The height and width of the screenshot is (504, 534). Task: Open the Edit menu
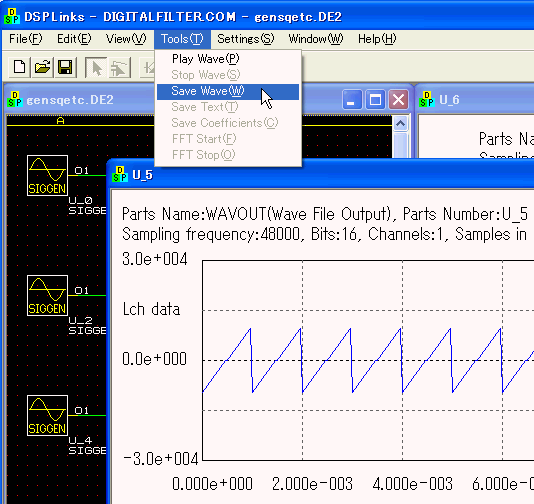(x=74, y=39)
